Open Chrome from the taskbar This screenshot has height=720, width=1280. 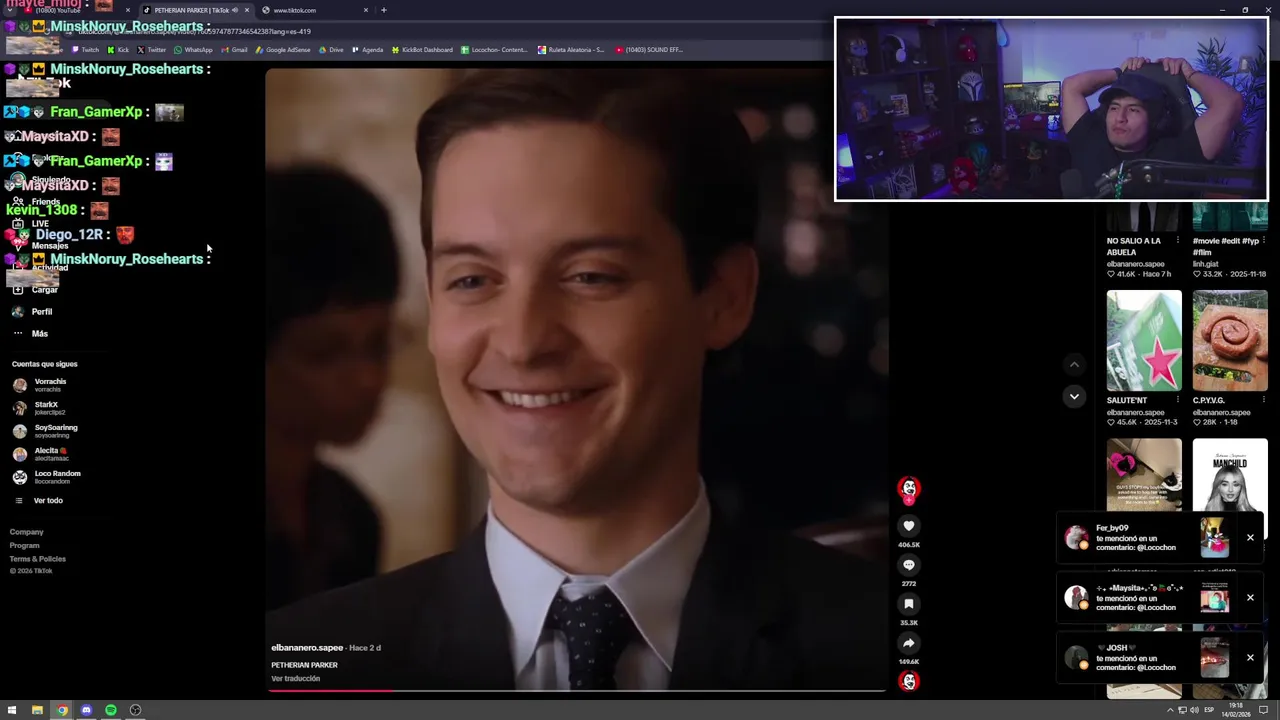coord(62,710)
